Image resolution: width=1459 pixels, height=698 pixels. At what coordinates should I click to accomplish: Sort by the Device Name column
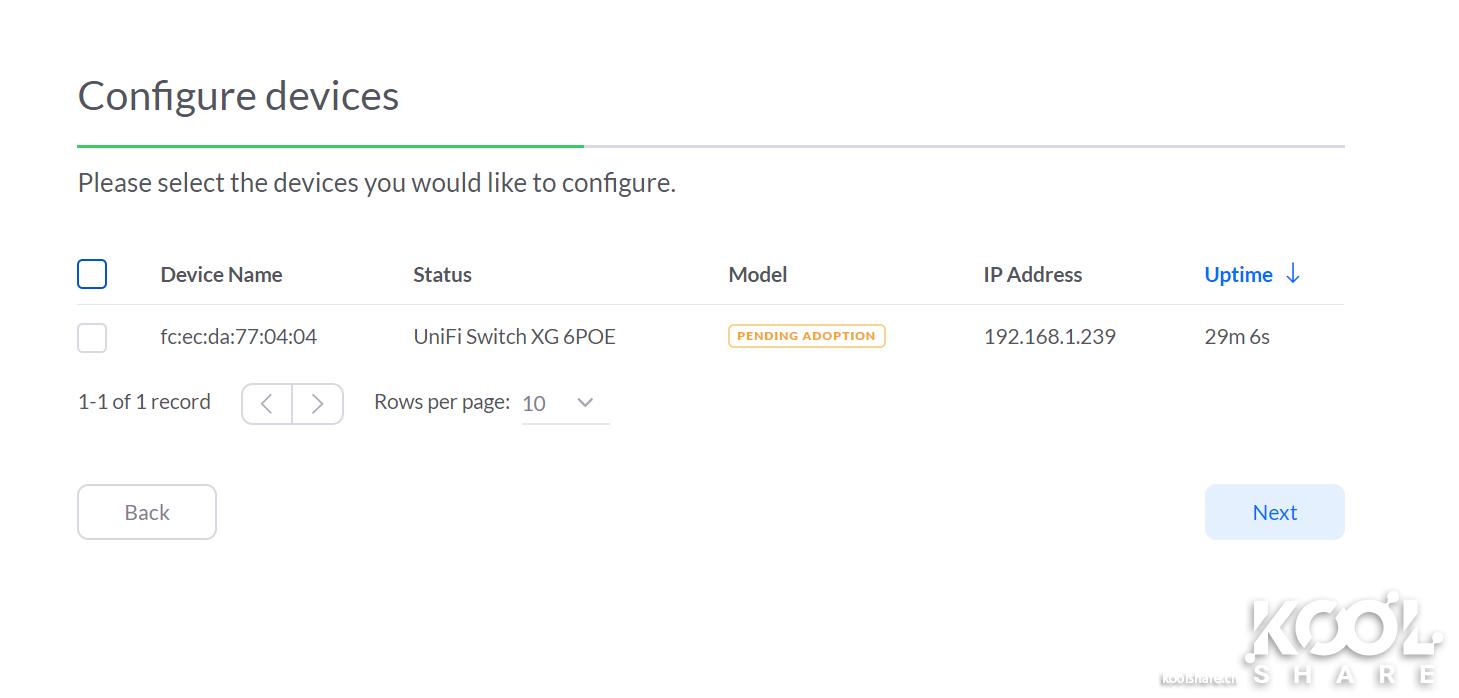pyautogui.click(x=221, y=275)
